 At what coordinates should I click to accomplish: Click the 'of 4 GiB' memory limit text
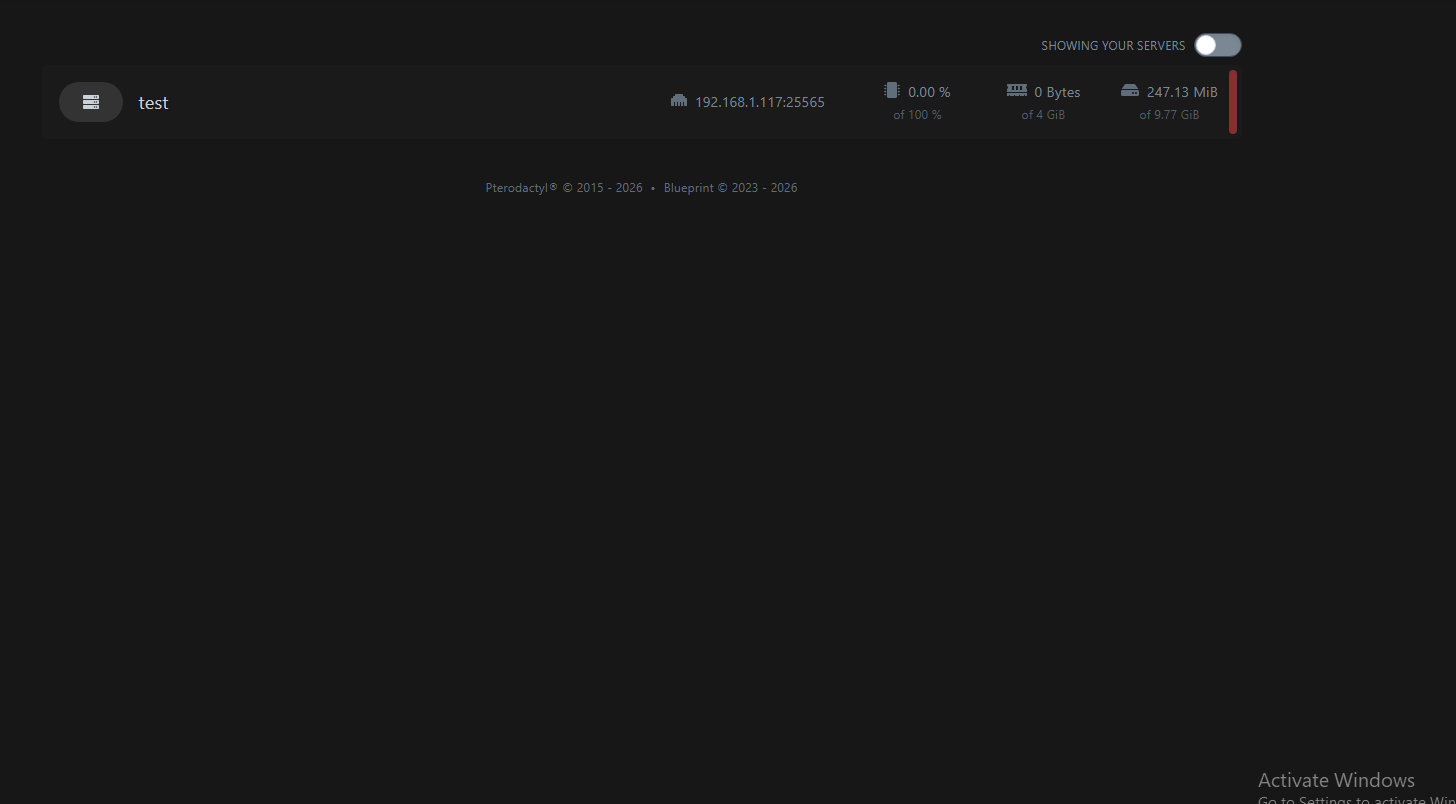click(1043, 115)
